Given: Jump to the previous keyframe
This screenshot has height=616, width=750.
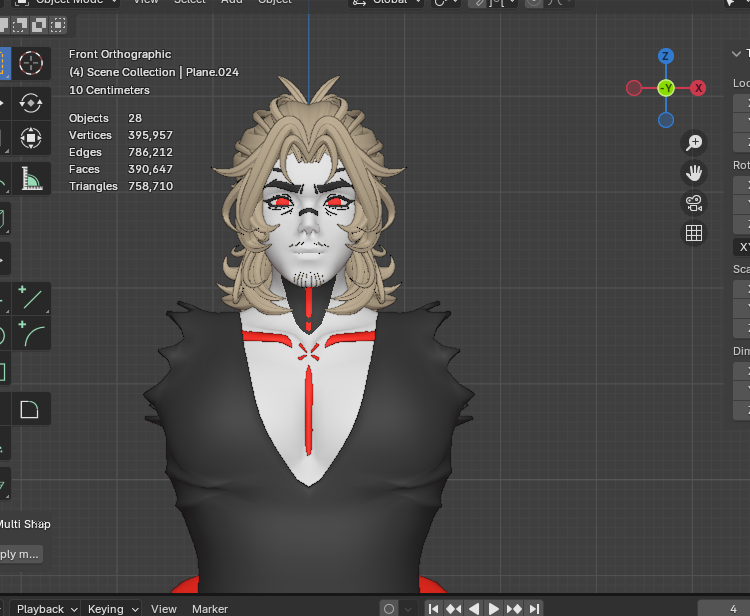Looking at the screenshot, I should pos(453,609).
